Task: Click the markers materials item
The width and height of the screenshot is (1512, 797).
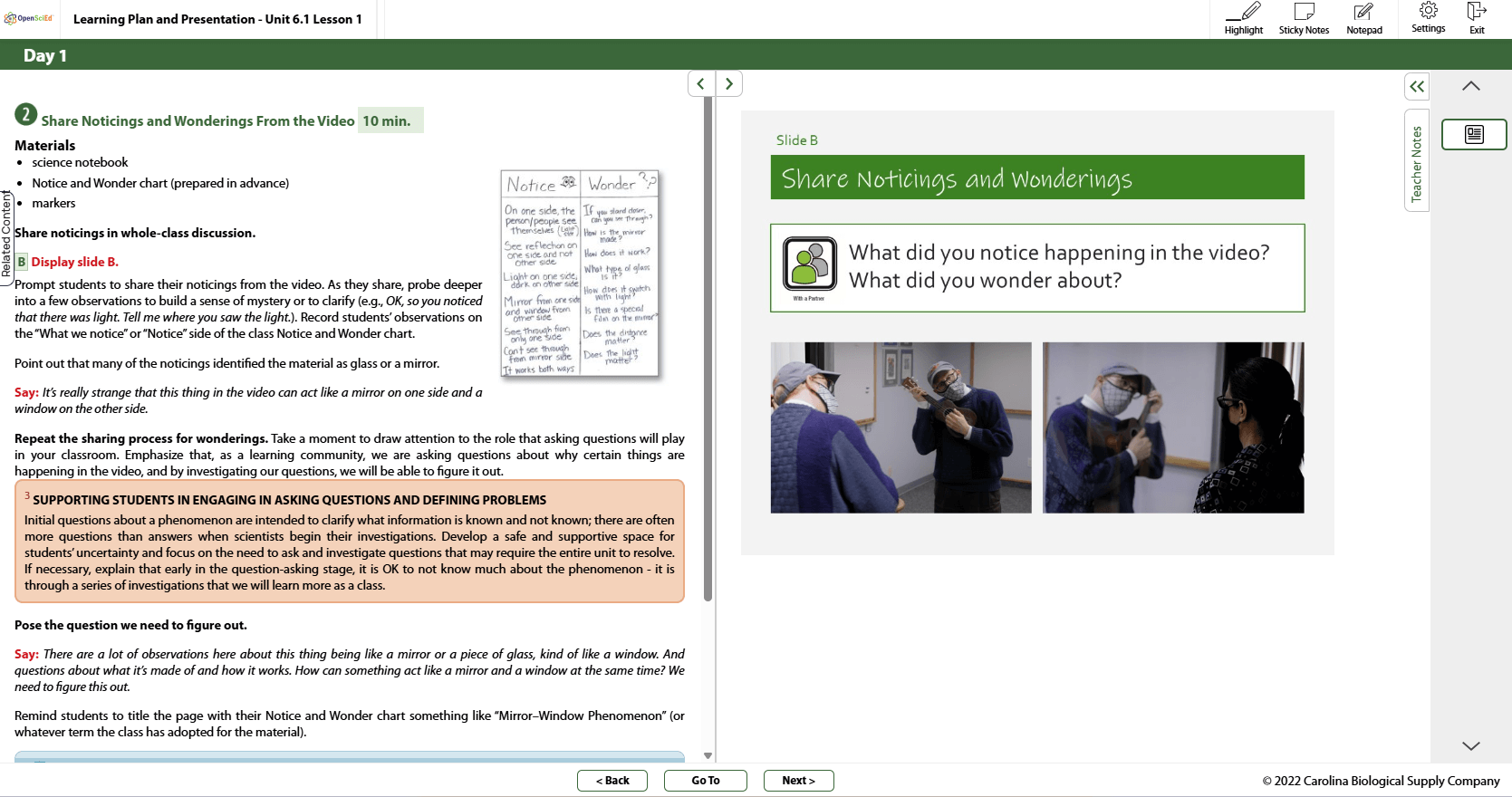Action: click(53, 203)
